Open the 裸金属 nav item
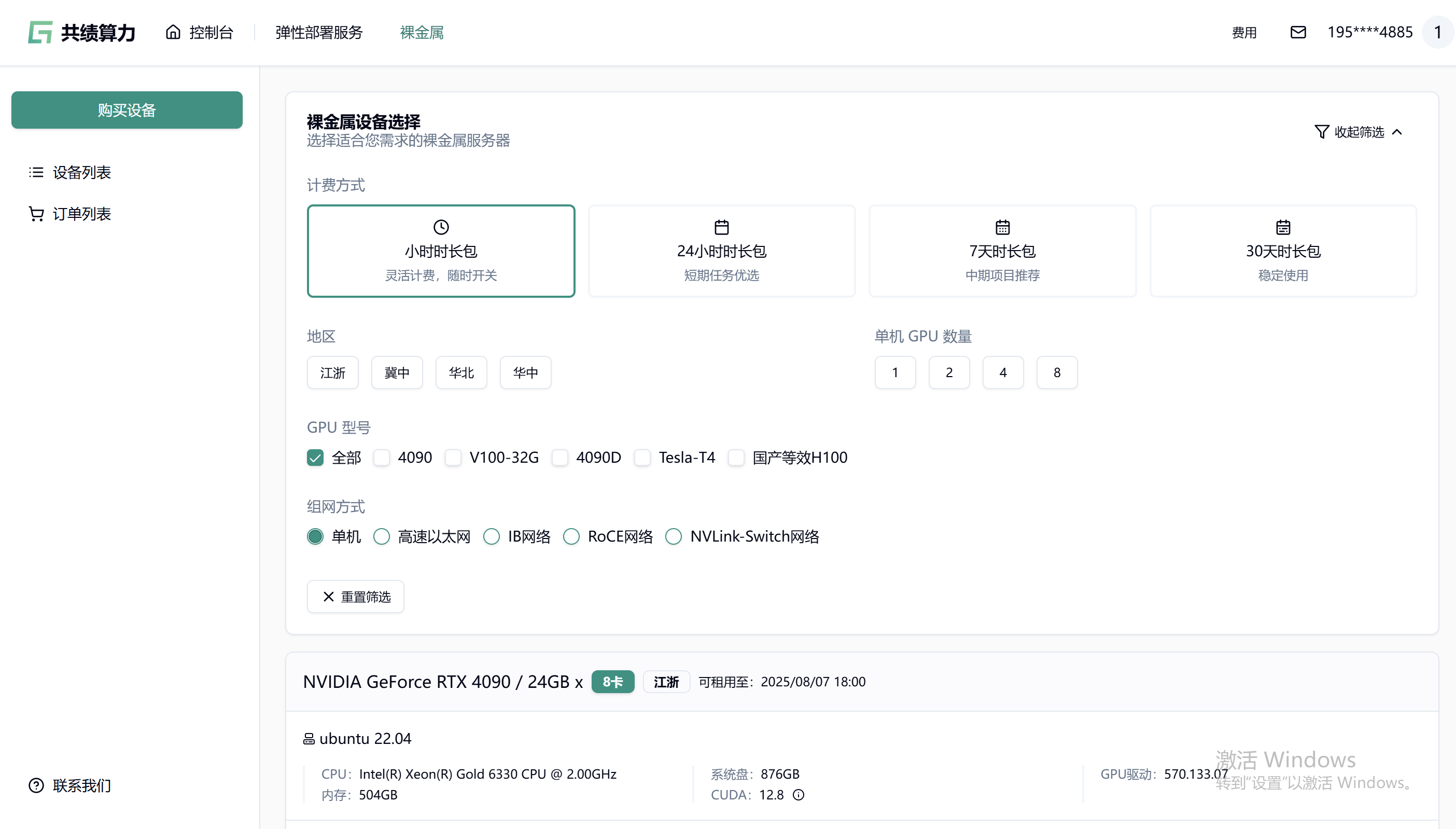Screen dimensions: 1456x829 point(422,33)
